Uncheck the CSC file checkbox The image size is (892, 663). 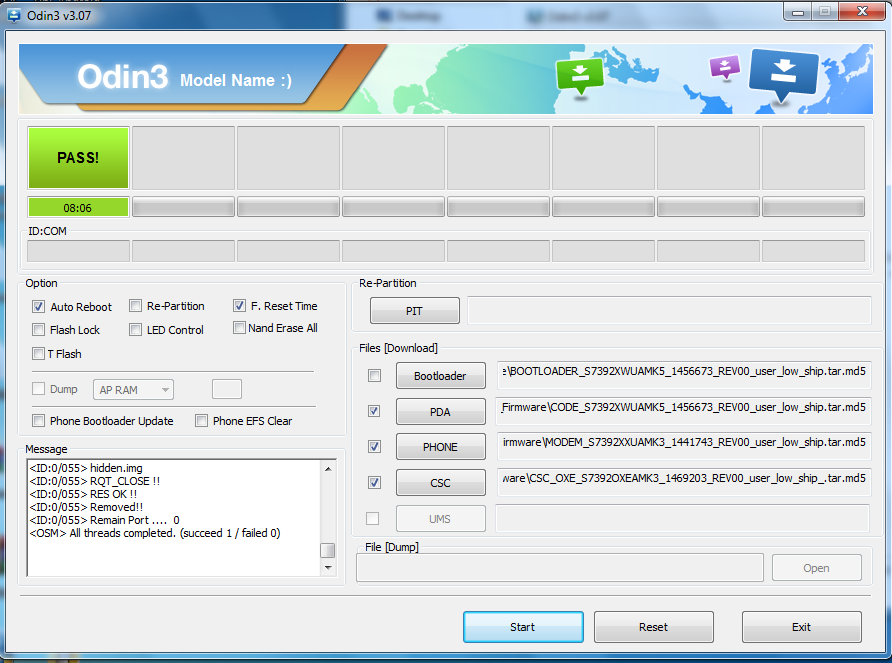tap(374, 483)
